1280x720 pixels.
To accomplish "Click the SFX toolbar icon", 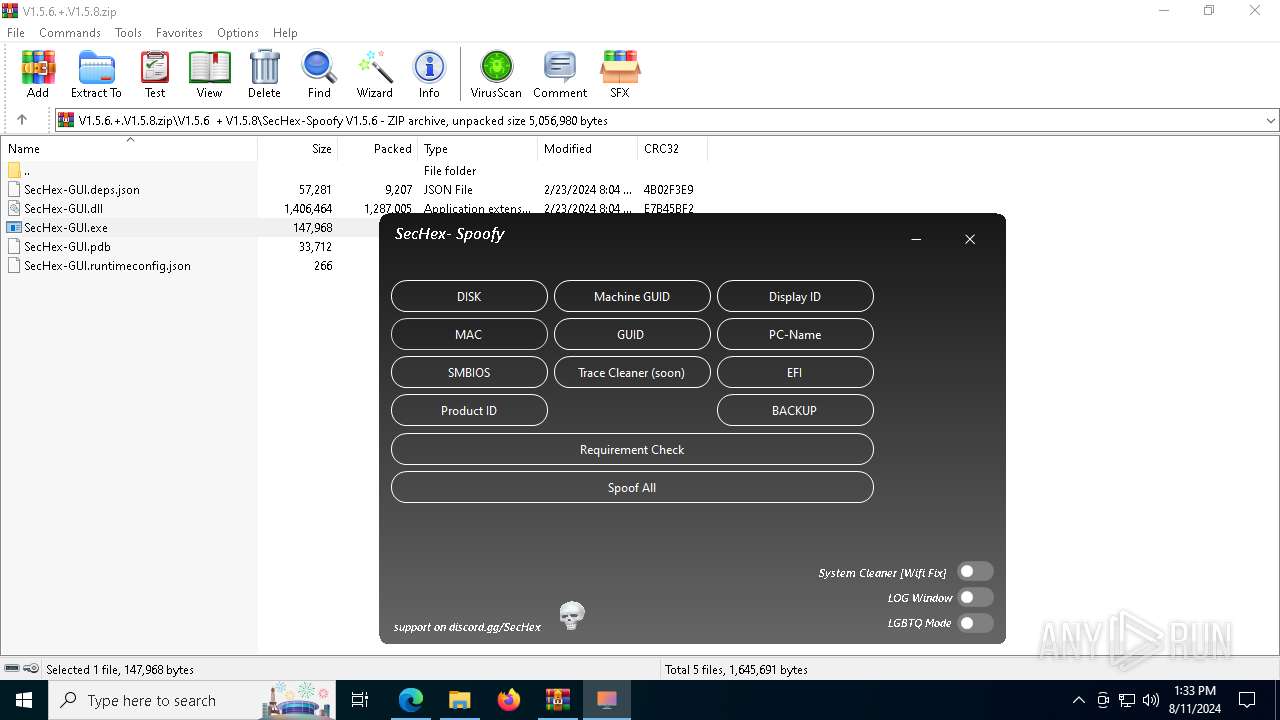I will pyautogui.click(x=620, y=75).
